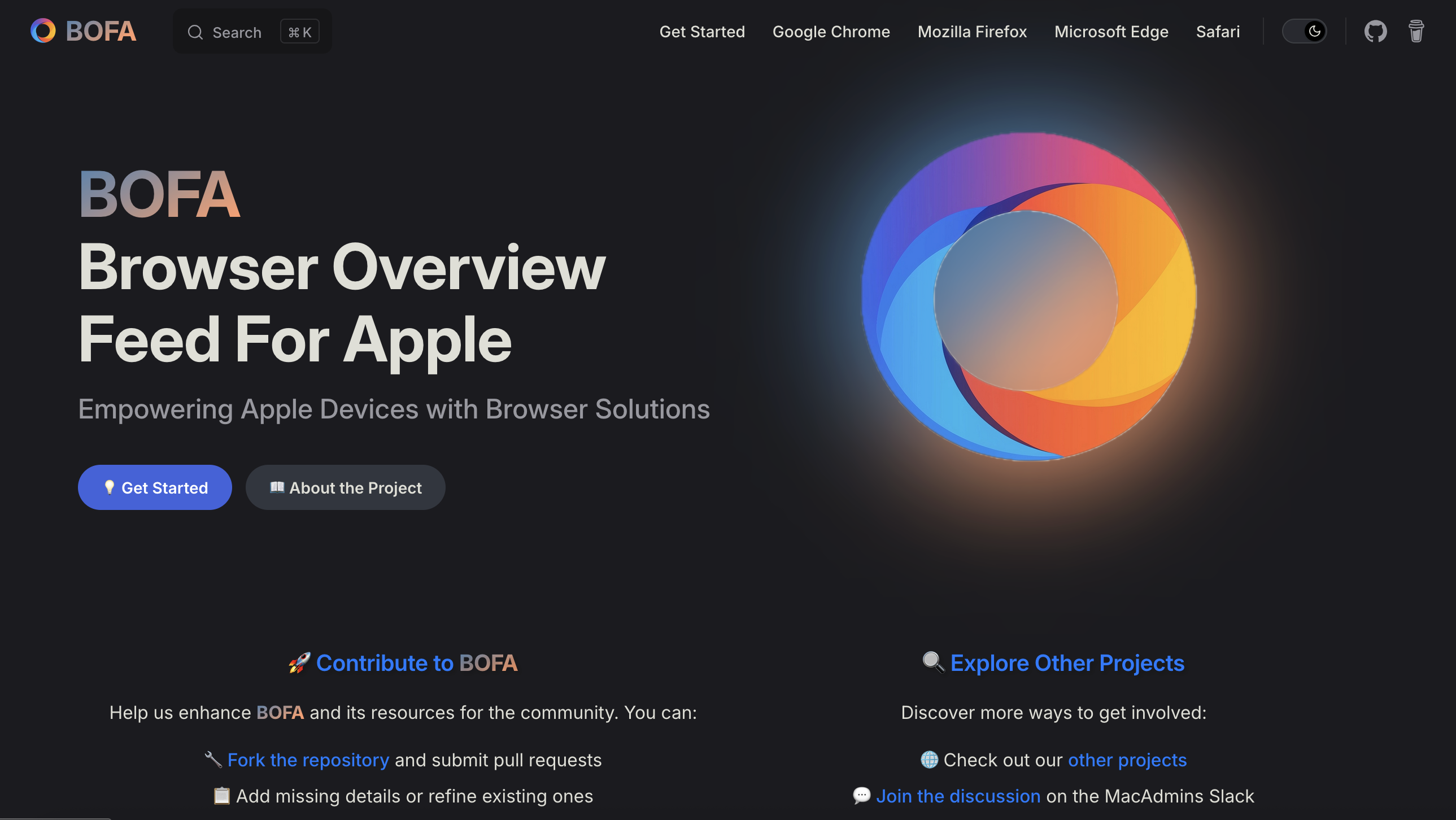Click the BOFA logo icon in the navbar
Viewport: 1456px width, 820px height.
tap(43, 30)
